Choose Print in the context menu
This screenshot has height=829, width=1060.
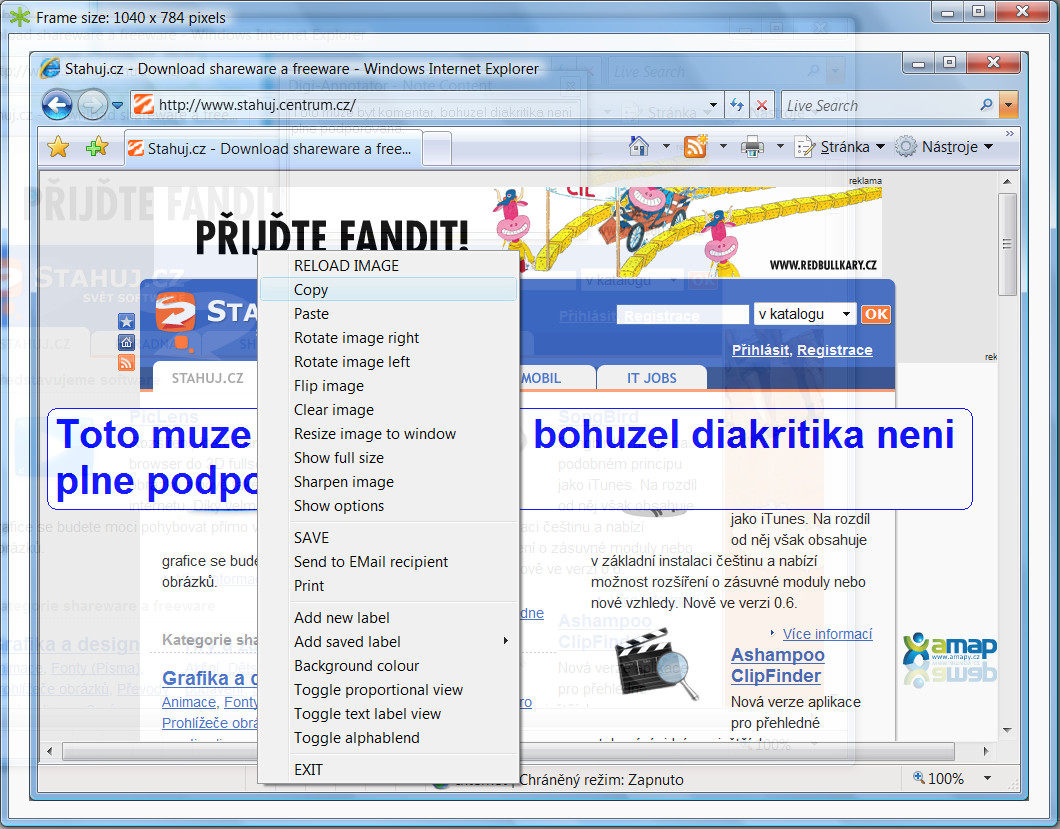point(388,586)
